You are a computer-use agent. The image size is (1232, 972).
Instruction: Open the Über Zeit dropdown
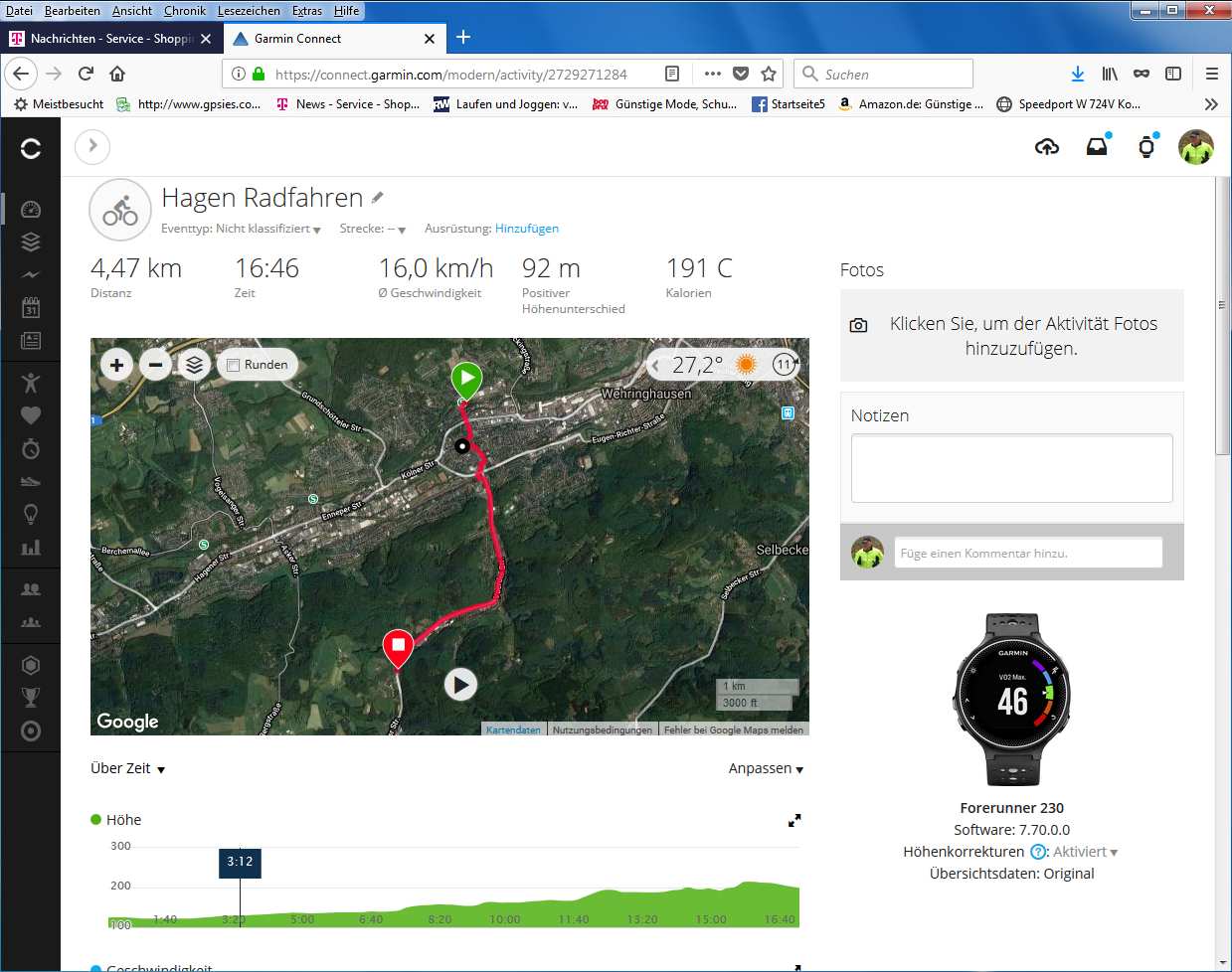click(x=128, y=768)
